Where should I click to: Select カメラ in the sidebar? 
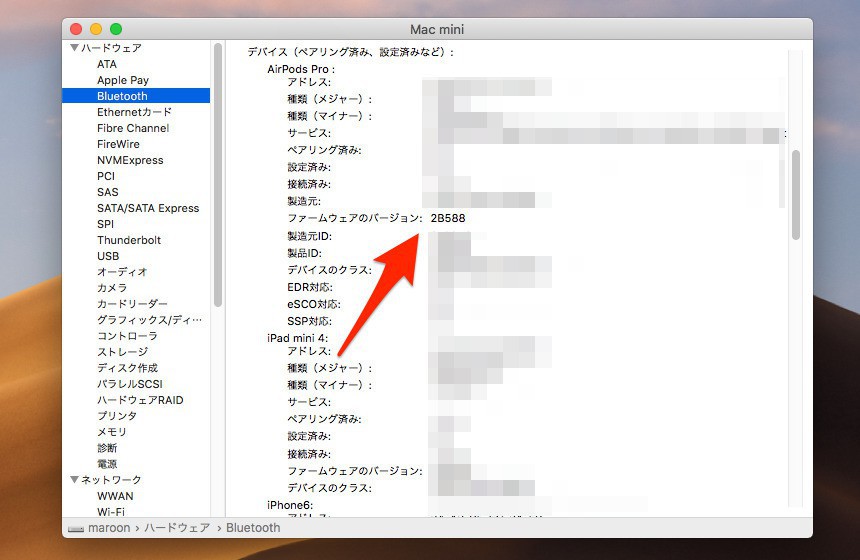coord(112,287)
